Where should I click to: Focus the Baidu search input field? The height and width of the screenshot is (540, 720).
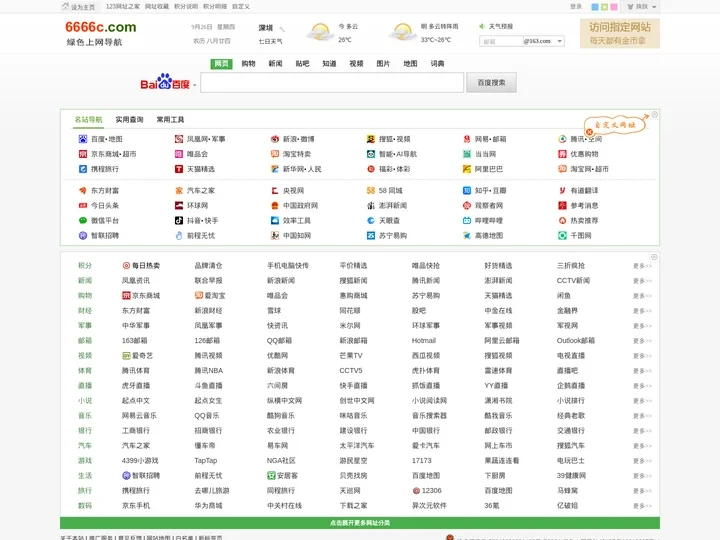pyautogui.click(x=332, y=83)
